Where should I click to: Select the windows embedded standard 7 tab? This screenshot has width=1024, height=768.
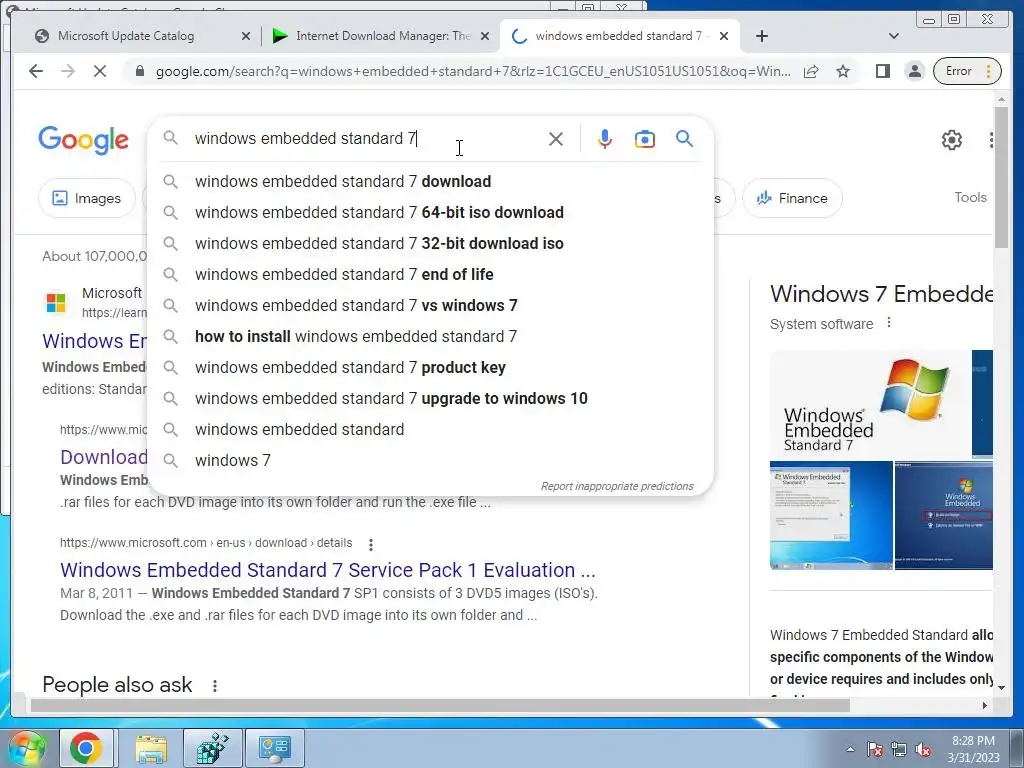click(x=618, y=36)
